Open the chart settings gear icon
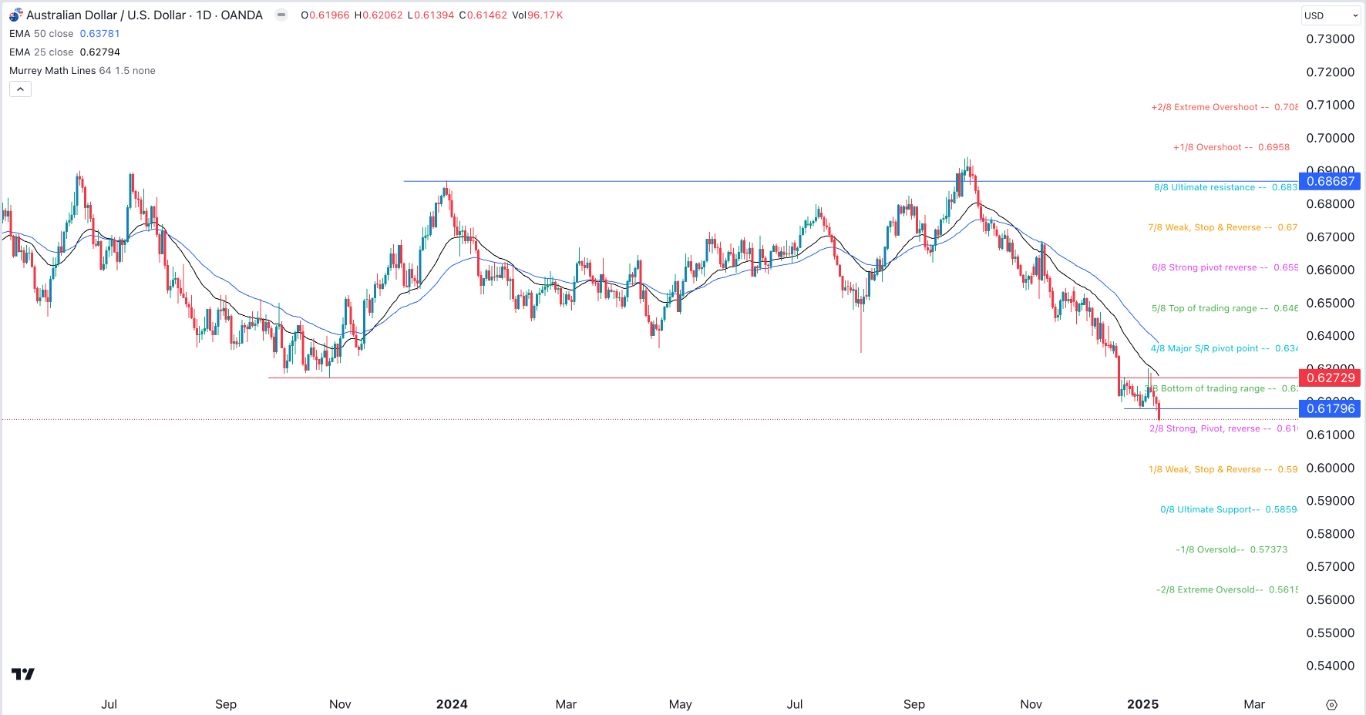Image resolution: width=1366 pixels, height=715 pixels. click(x=1332, y=704)
